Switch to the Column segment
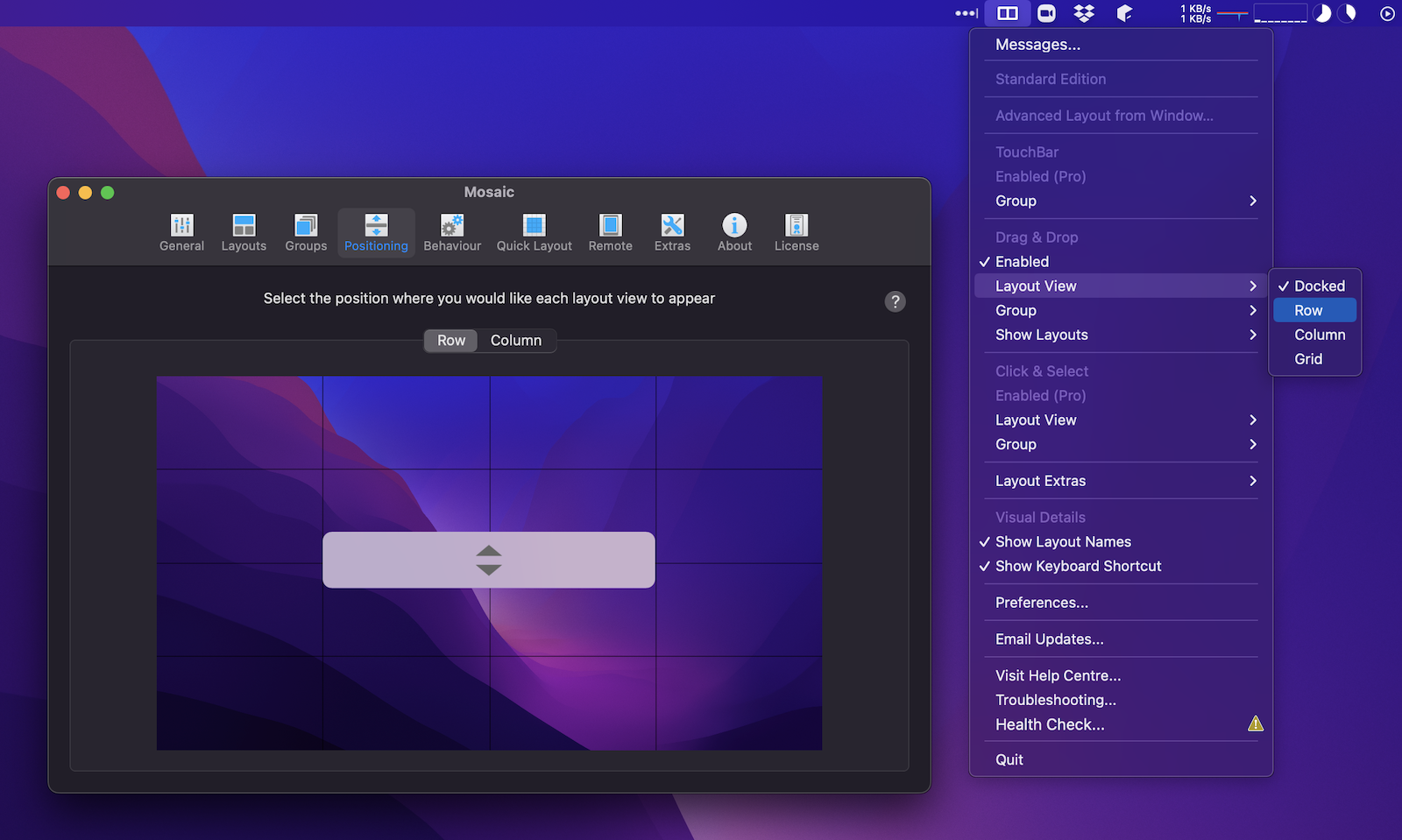Image resolution: width=1402 pixels, height=840 pixels. (x=516, y=341)
